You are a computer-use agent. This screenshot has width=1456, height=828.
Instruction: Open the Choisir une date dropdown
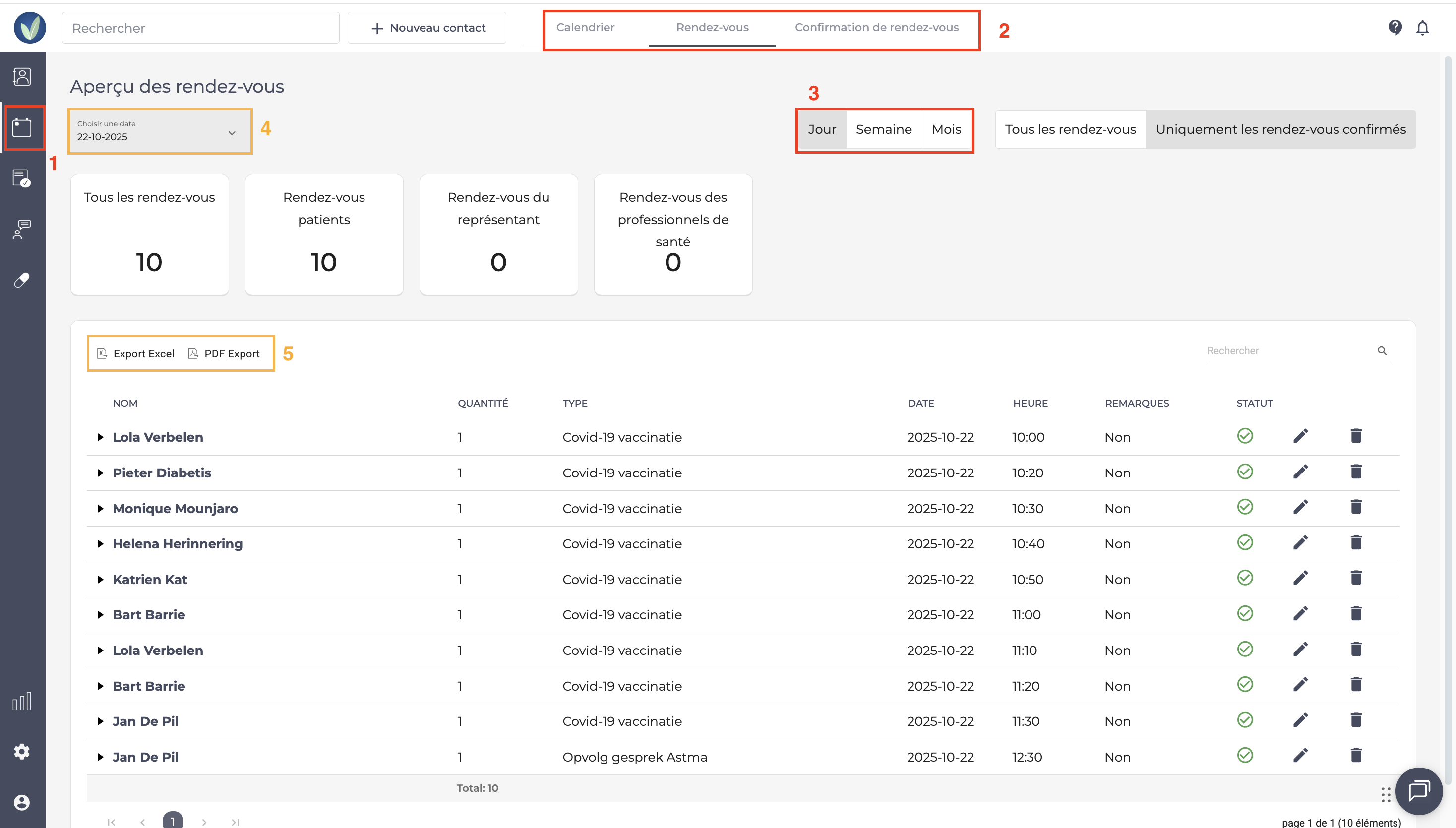159,131
